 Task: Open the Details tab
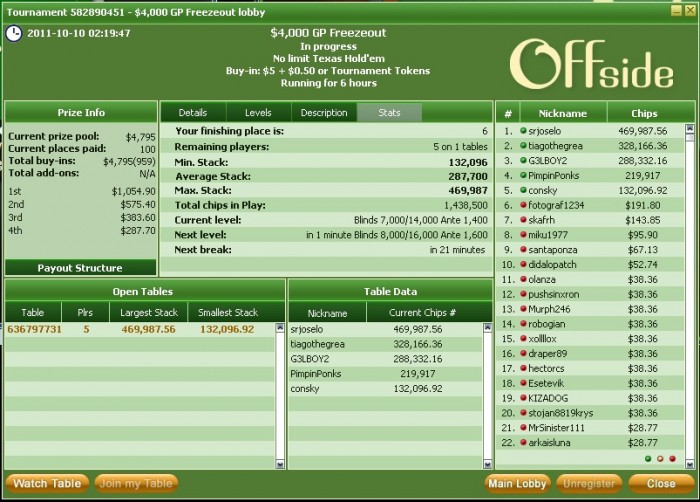[x=193, y=113]
